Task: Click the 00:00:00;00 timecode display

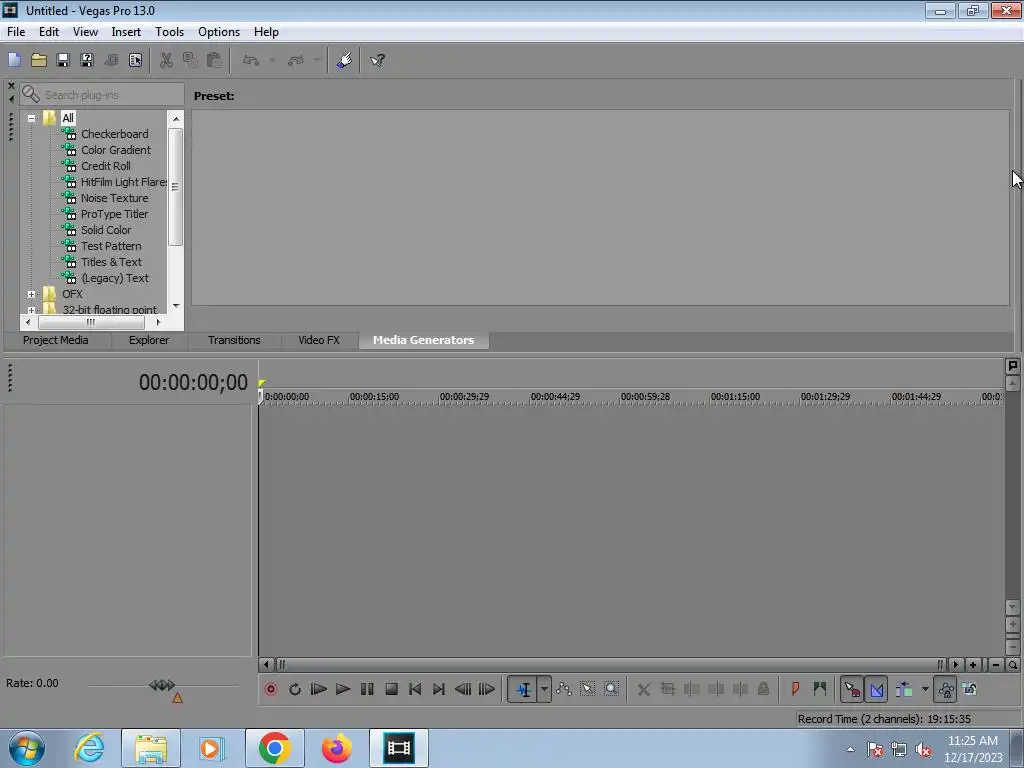Action: tap(193, 382)
